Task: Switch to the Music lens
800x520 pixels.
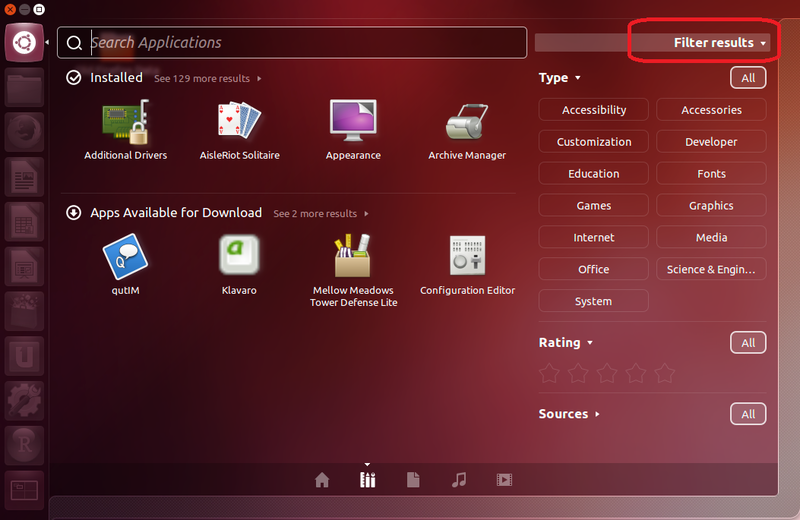Action: point(459,480)
